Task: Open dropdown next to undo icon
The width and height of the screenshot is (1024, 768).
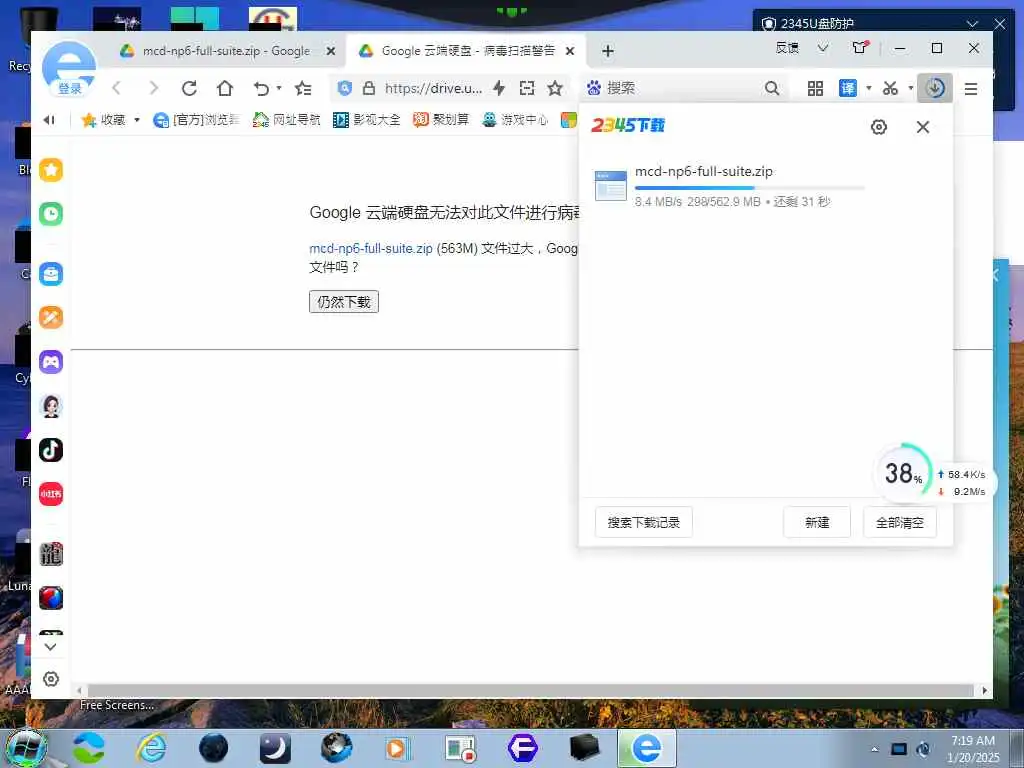Action: tap(279, 88)
